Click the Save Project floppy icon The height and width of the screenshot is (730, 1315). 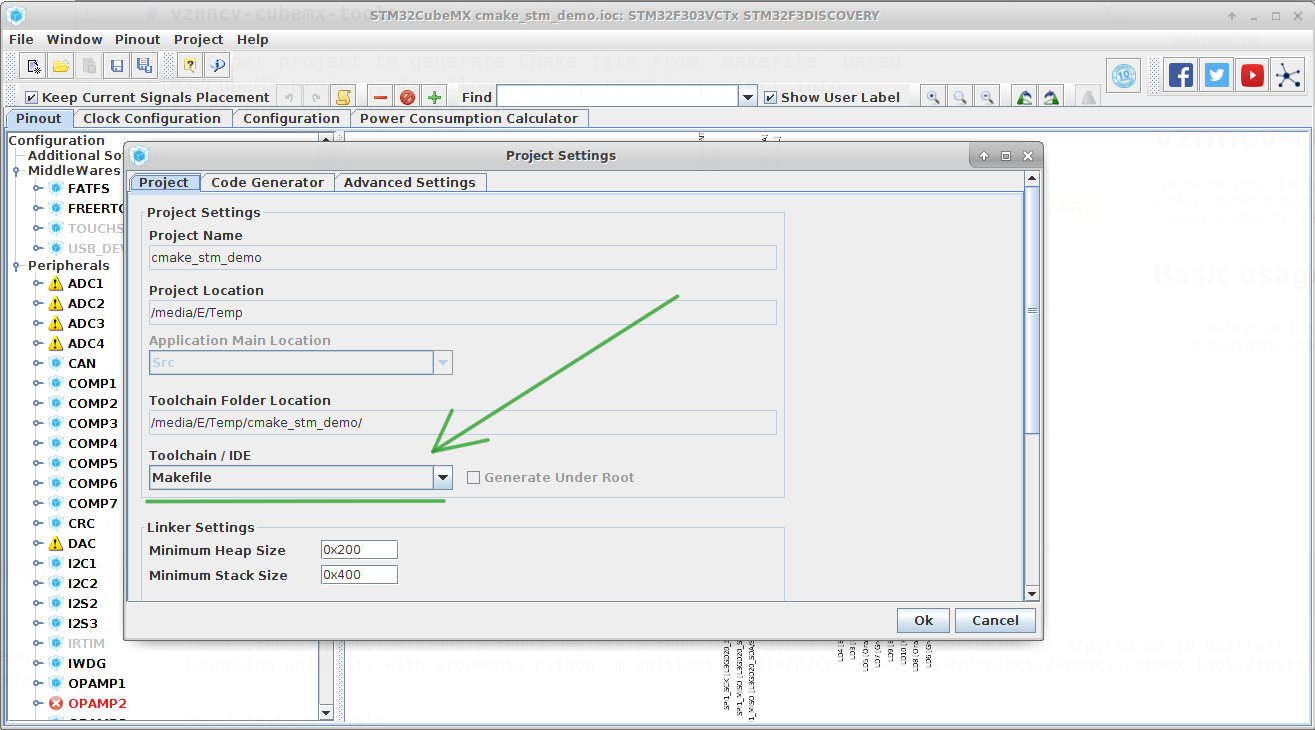pos(117,66)
